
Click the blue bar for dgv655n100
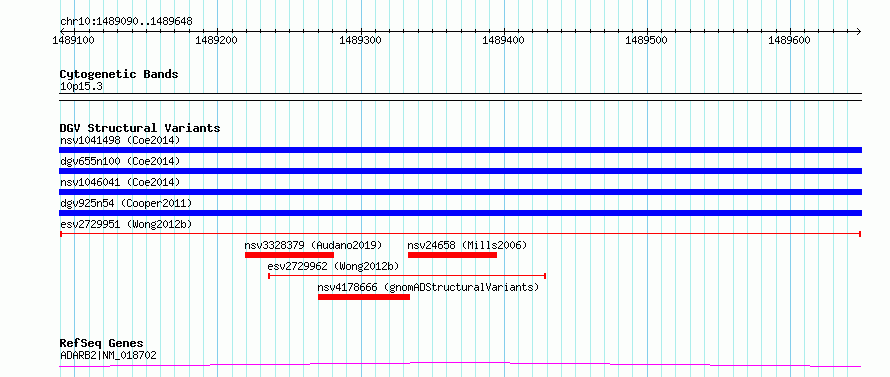[460, 171]
